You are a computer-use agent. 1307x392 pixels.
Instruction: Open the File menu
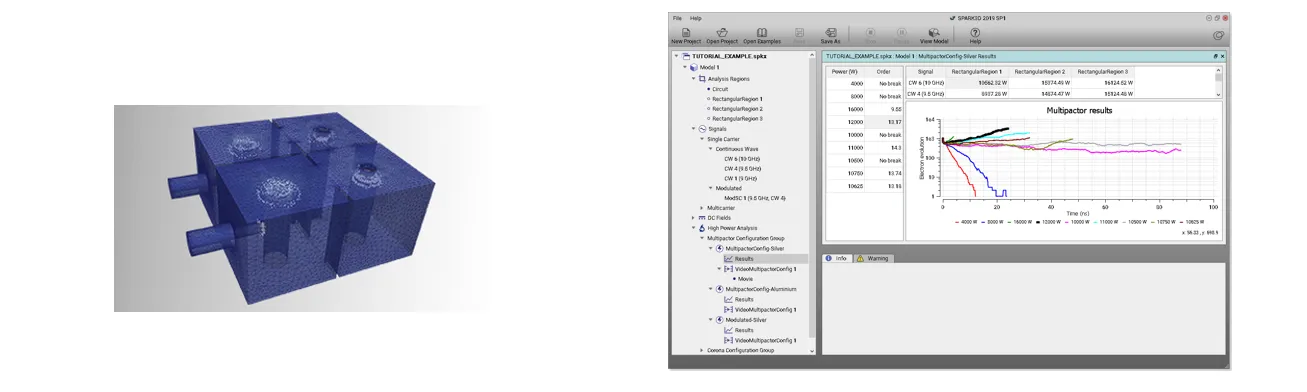677,18
